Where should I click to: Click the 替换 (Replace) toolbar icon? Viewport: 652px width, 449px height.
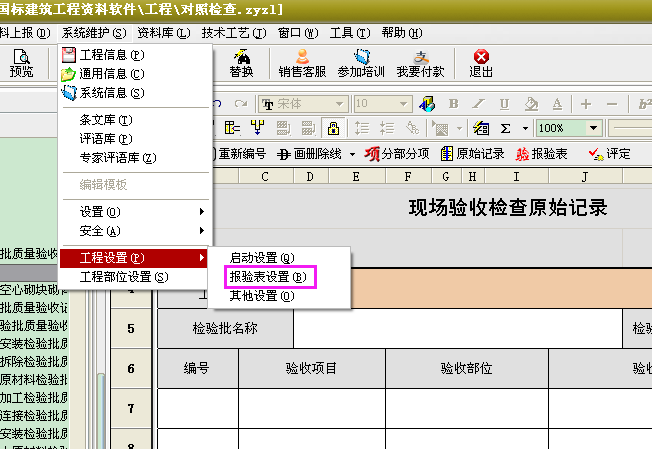coord(241,64)
